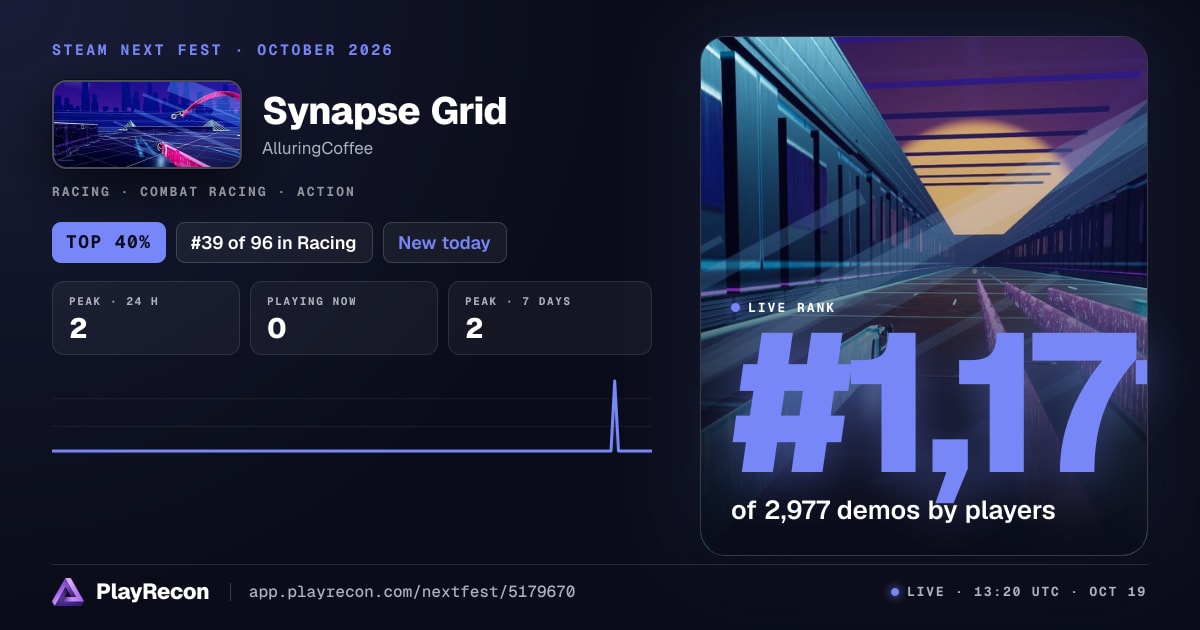Image resolution: width=1200 pixels, height=630 pixels.
Task: Select the #39 of 96 in Racing badge
Action: point(274,243)
